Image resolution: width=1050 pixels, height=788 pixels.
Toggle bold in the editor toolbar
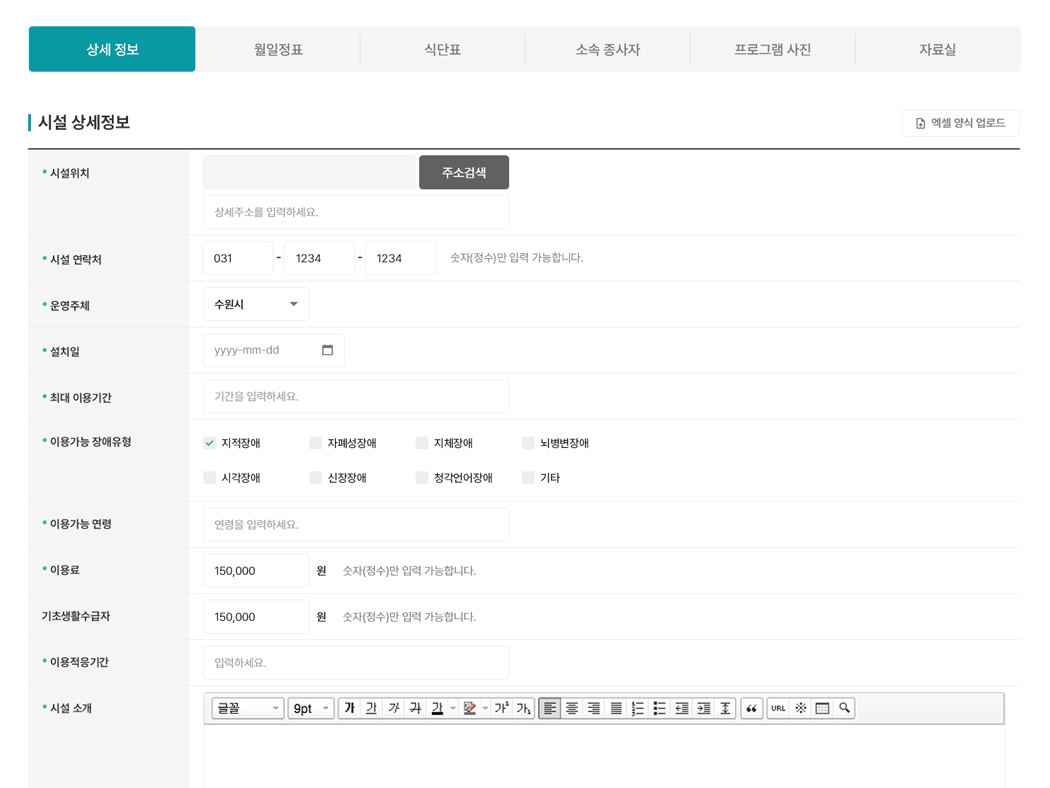[350, 708]
